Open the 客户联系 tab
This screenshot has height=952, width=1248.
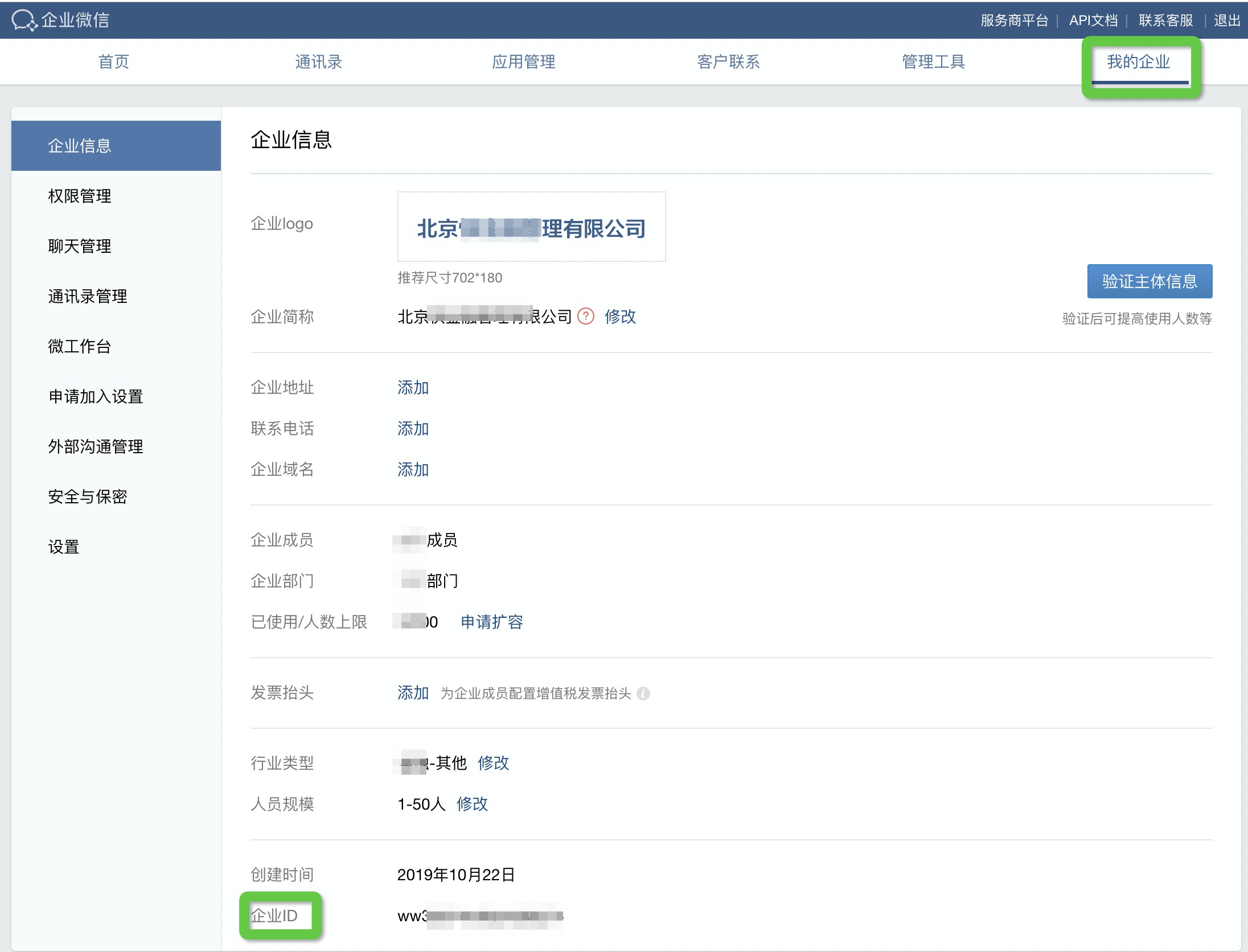coord(729,61)
